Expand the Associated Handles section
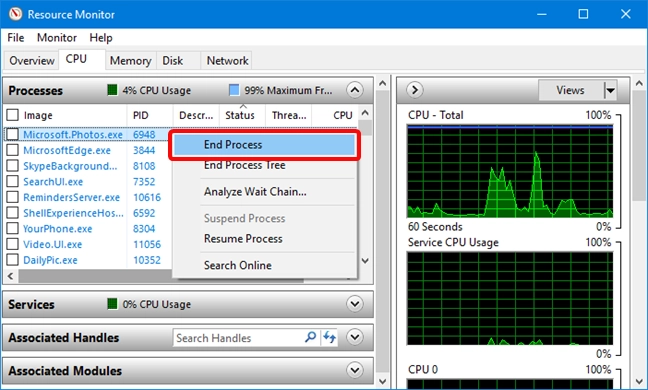 [355, 337]
